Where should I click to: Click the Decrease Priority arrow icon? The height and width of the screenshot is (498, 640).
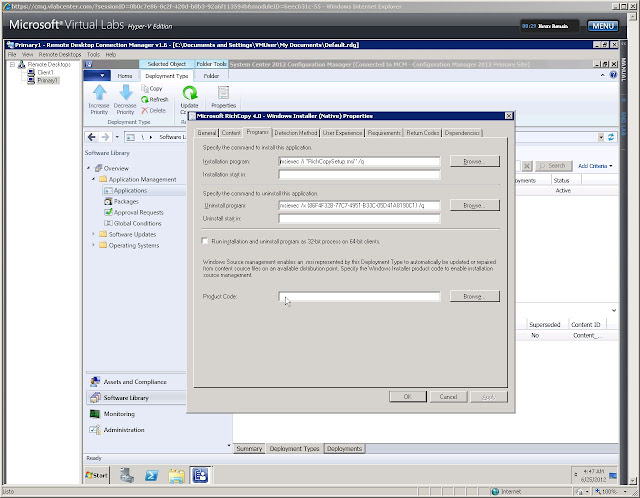tap(126, 93)
